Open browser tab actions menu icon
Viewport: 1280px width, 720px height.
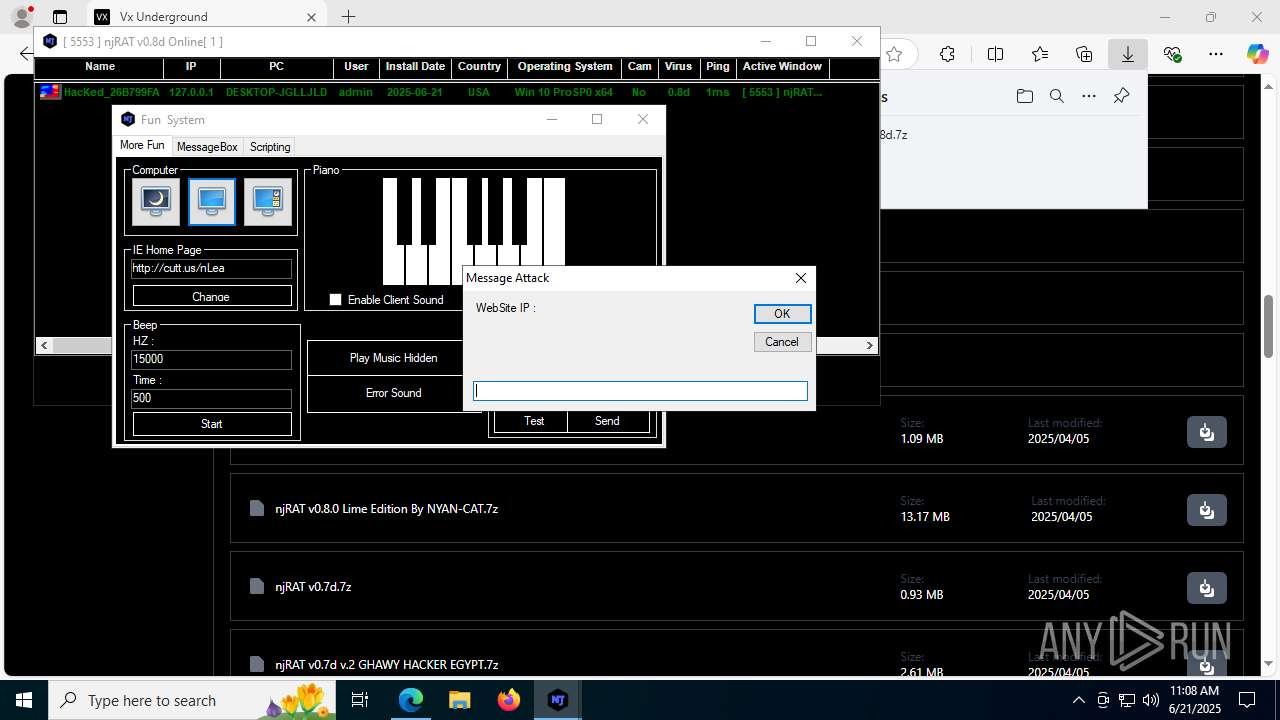pyautogui.click(x=60, y=17)
